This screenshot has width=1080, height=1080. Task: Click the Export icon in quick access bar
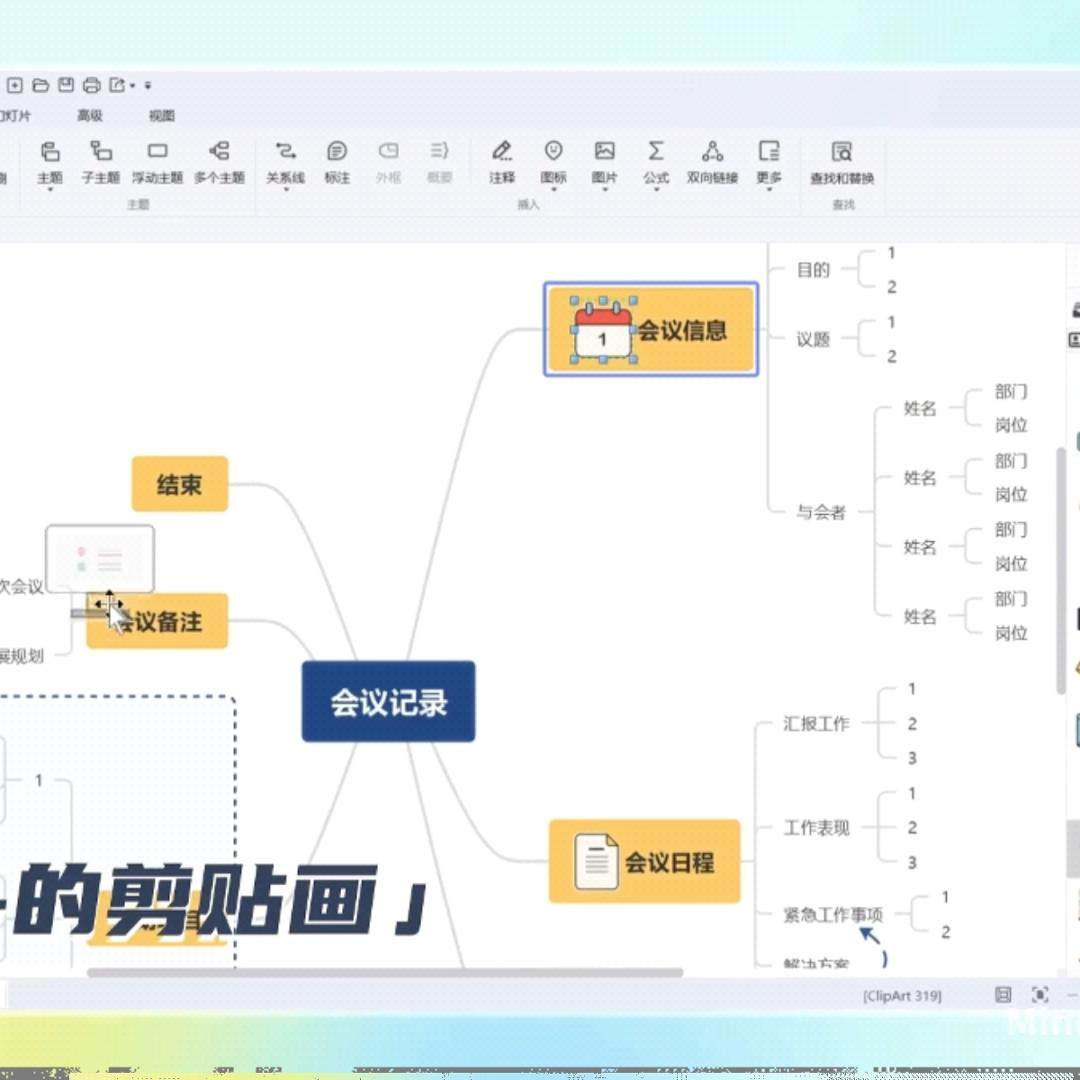click(117, 85)
